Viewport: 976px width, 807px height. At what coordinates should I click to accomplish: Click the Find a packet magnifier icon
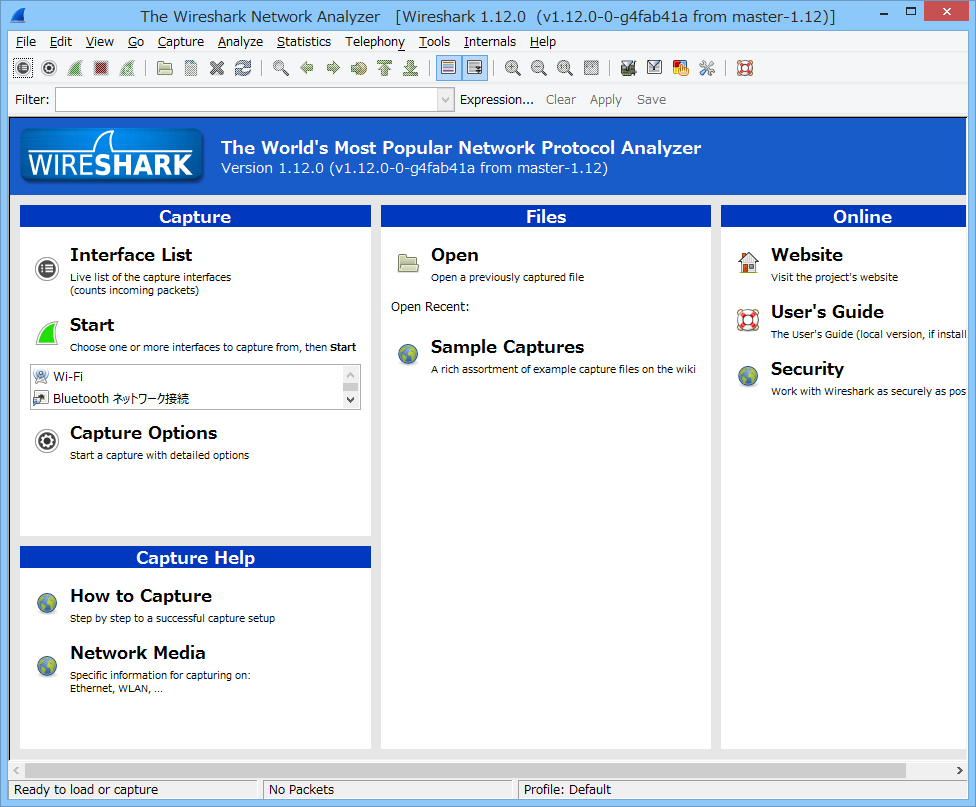click(x=280, y=68)
